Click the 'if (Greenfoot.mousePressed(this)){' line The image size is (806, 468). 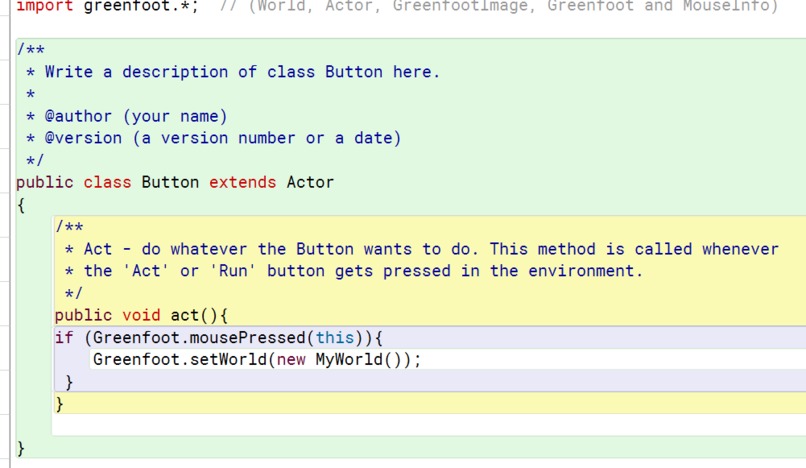click(219, 338)
